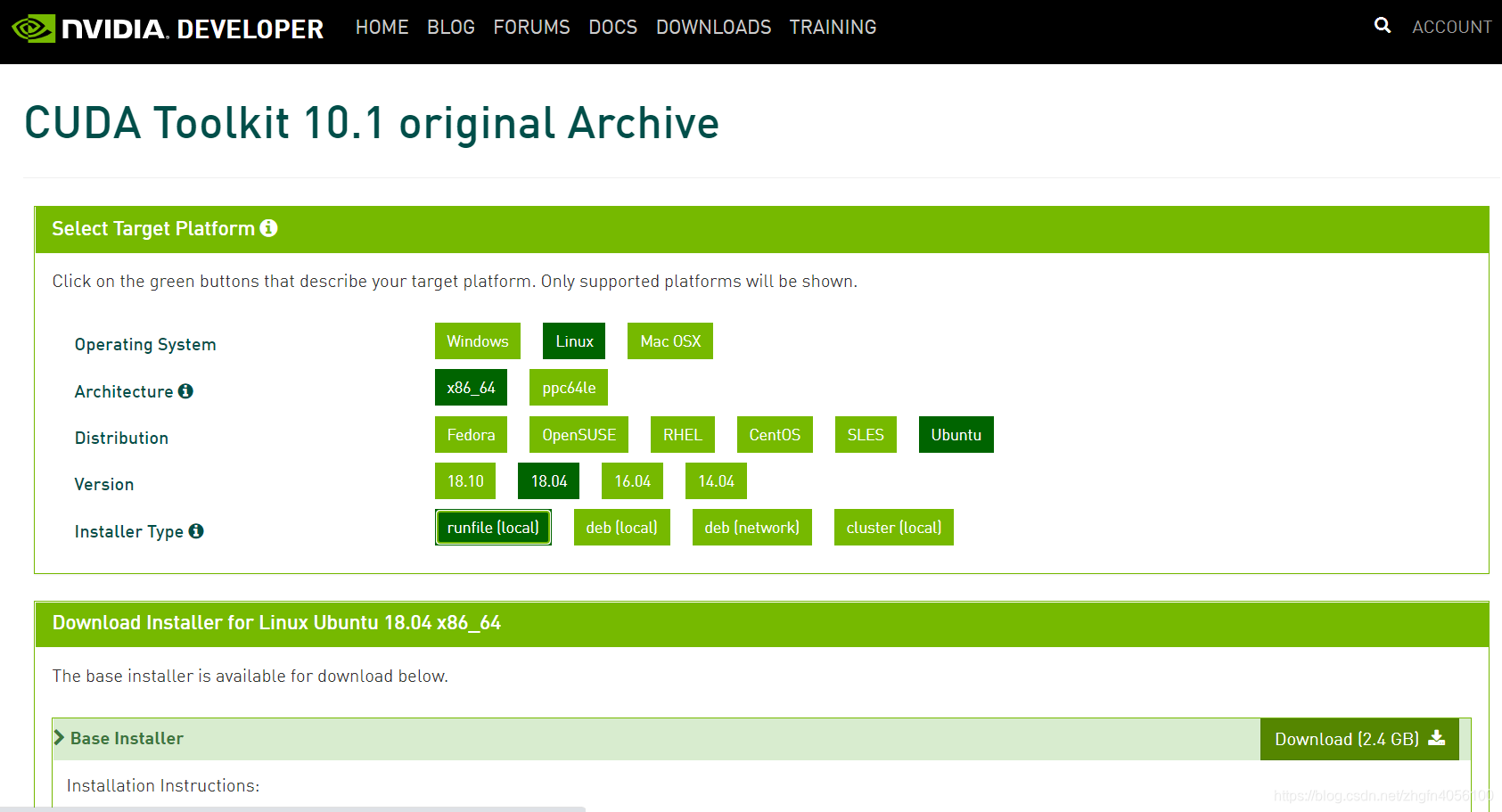Click the Base Installer label
This screenshot has width=1502, height=812.
pyautogui.click(x=127, y=738)
